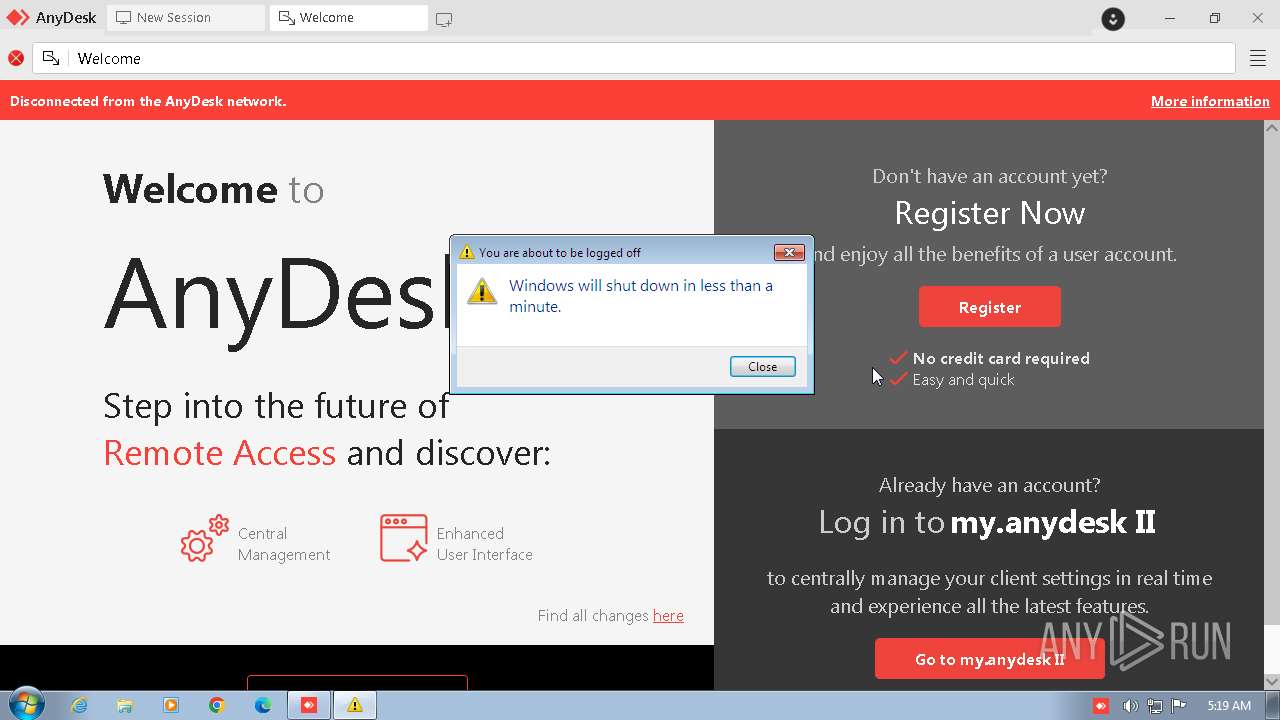Click the 'Remote Access' red text
This screenshot has width=1280, height=720.
[x=219, y=453]
